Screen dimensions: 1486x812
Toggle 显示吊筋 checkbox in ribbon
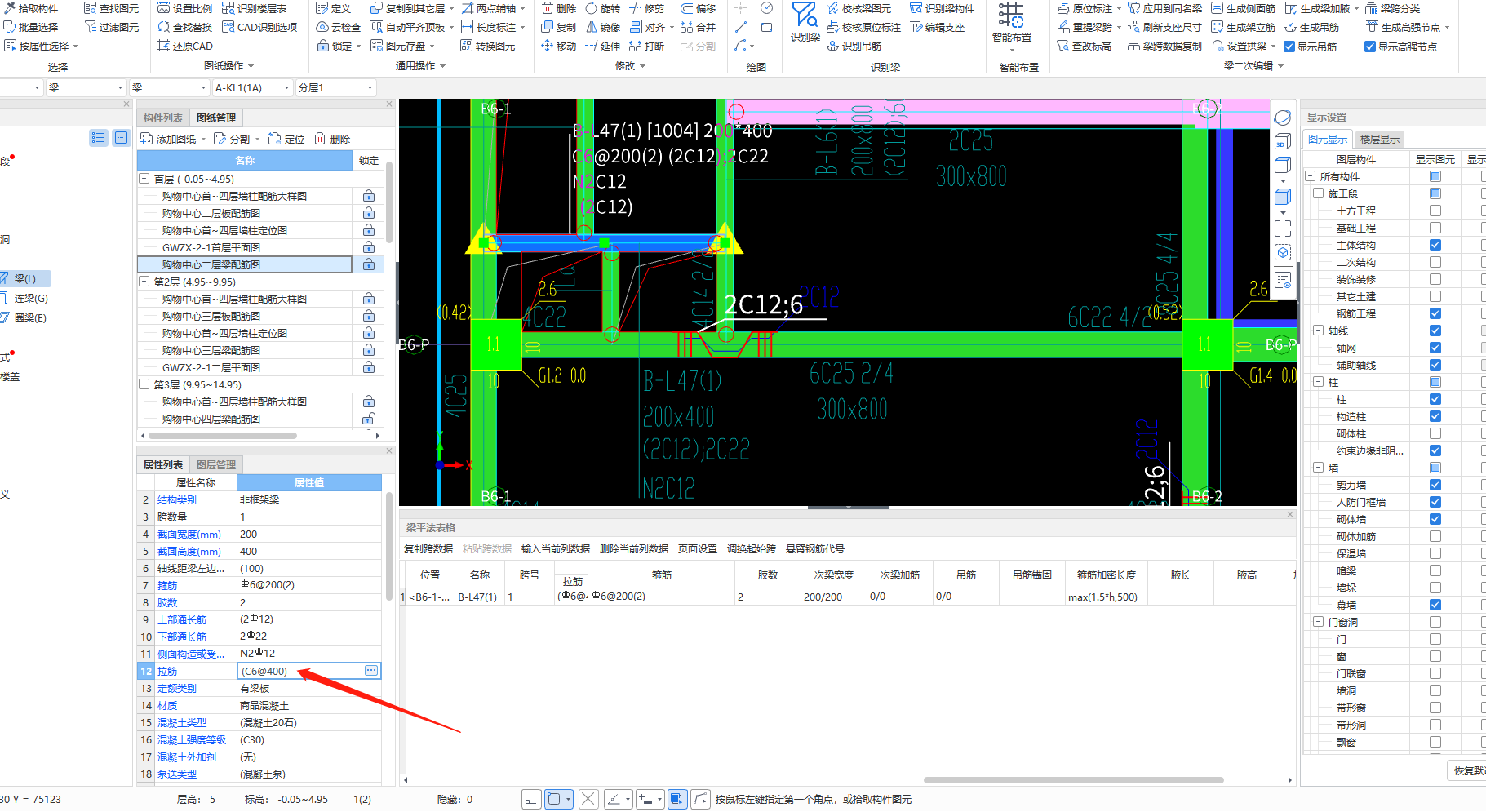(1289, 47)
